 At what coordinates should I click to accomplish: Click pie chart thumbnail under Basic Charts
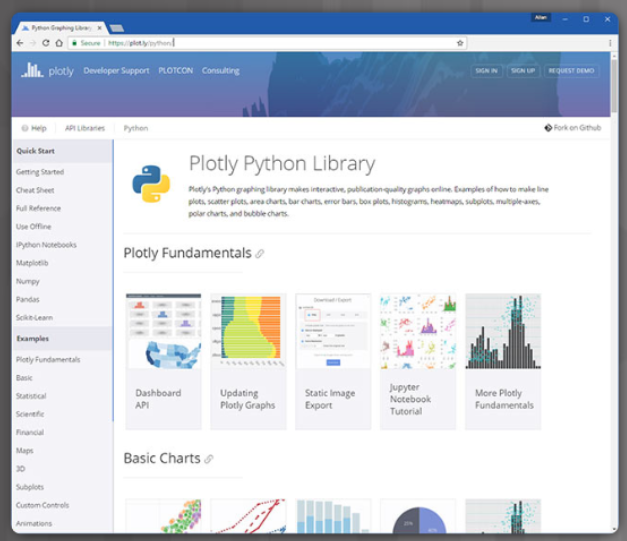point(418,516)
